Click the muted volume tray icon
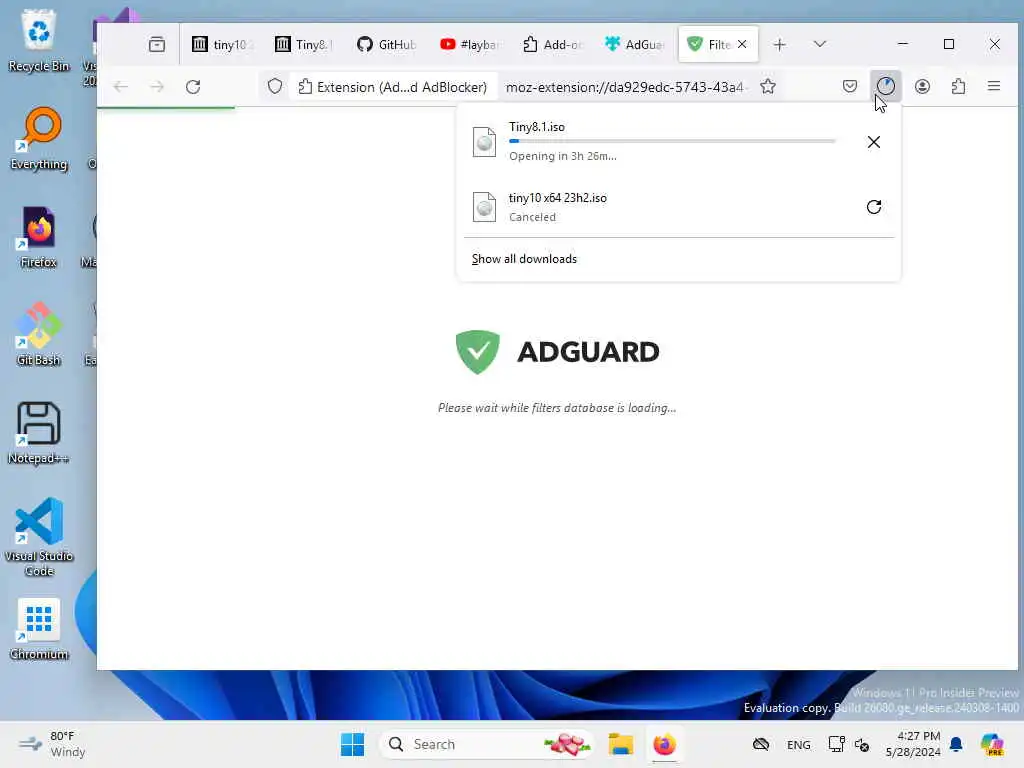Screen dimensions: 1024x768 [x=862, y=744]
